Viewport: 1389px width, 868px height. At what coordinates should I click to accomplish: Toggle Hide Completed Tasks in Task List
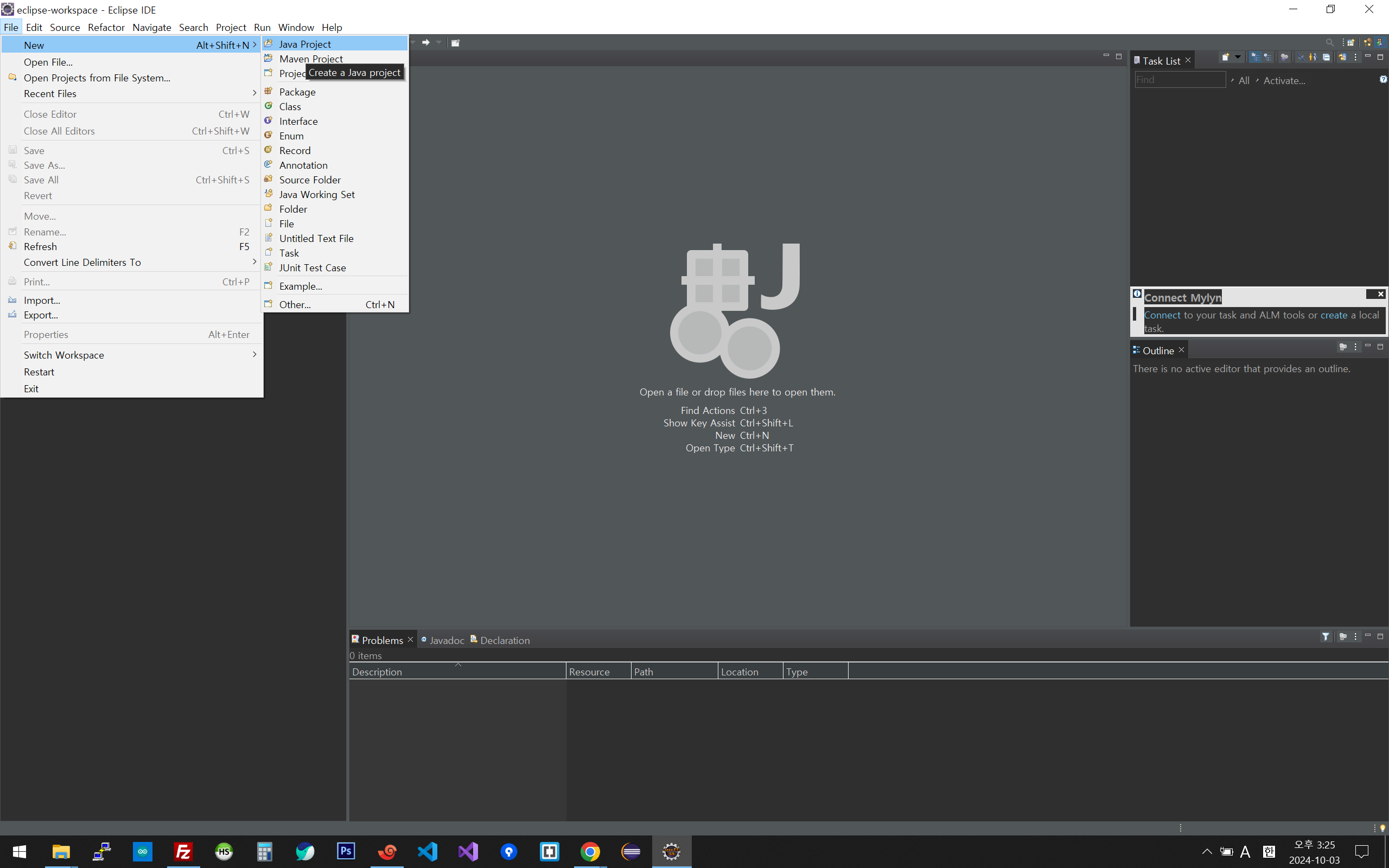point(1301,58)
